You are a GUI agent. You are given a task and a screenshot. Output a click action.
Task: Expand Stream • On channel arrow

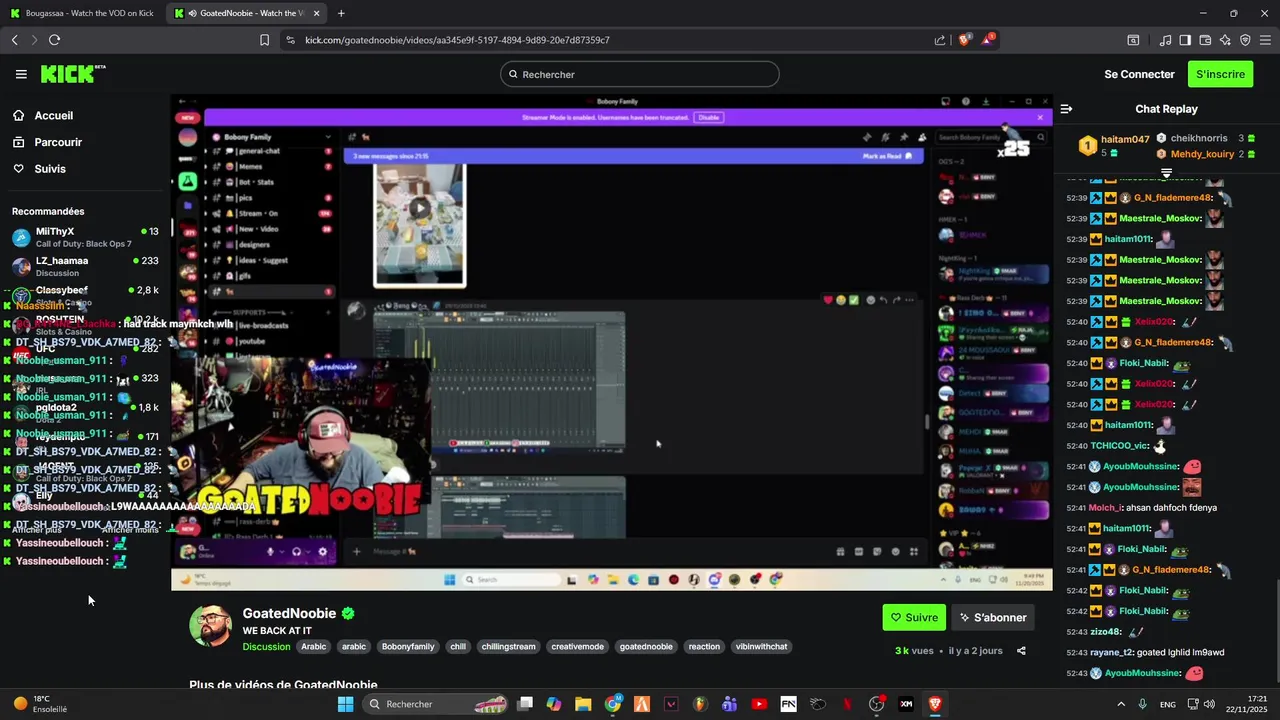coord(206,213)
